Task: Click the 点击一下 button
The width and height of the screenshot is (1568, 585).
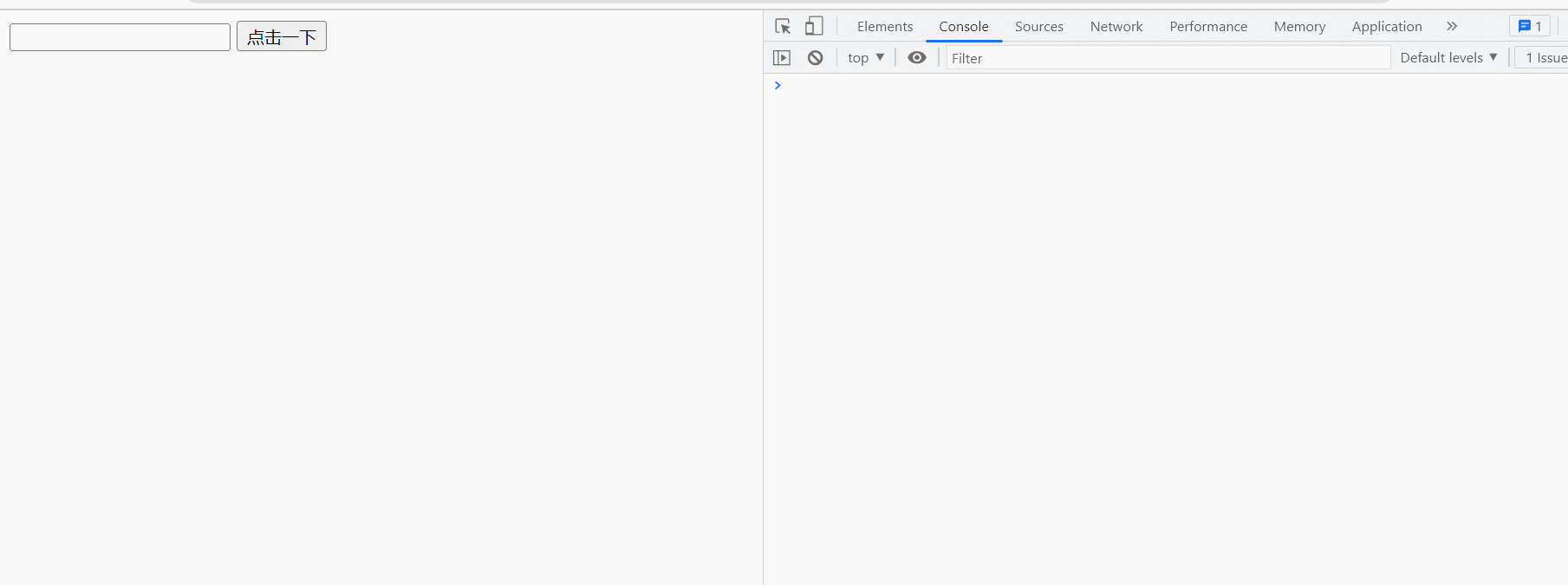Action: [x=282, y=36]
